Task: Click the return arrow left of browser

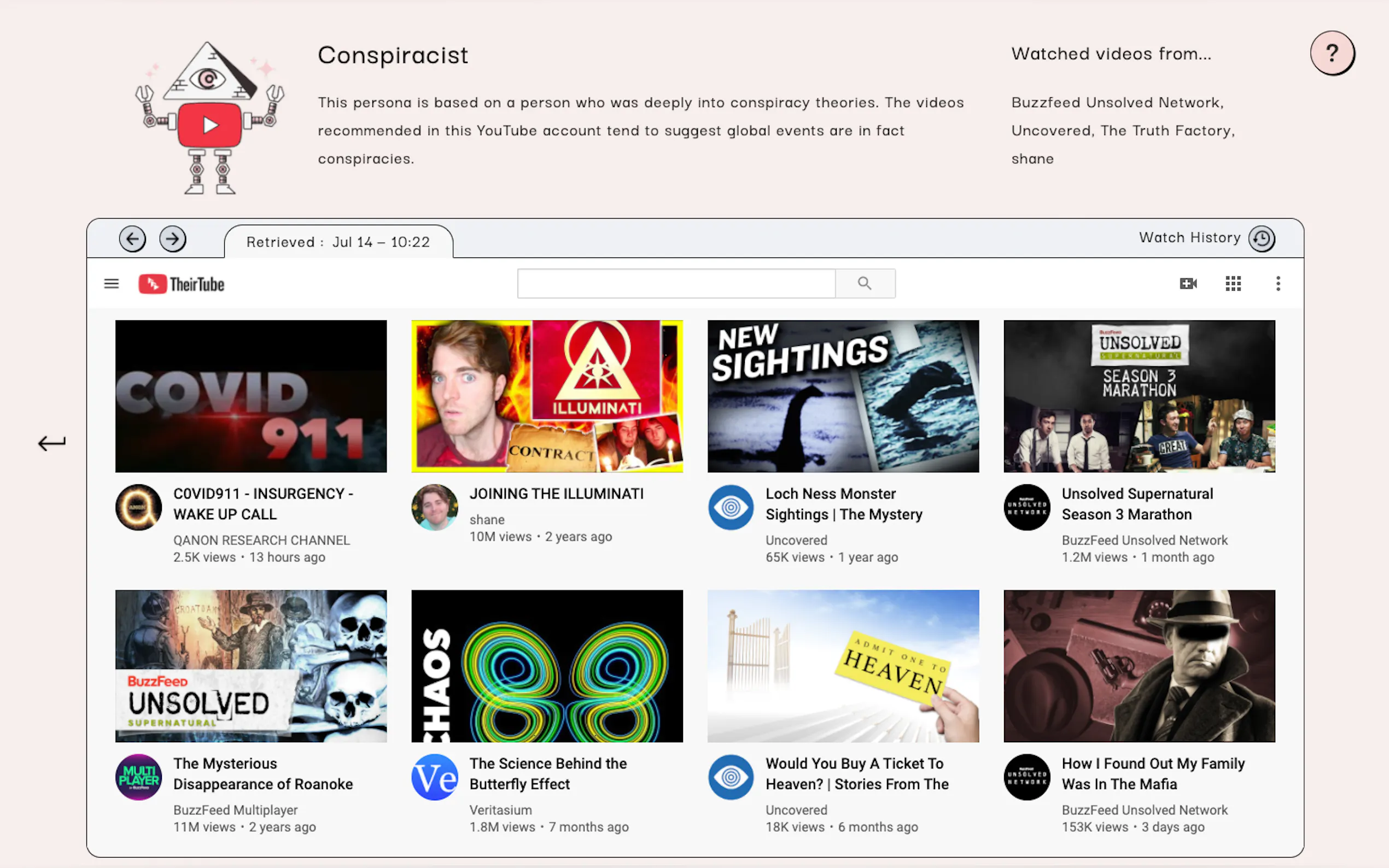Action: tap(52, 443)
